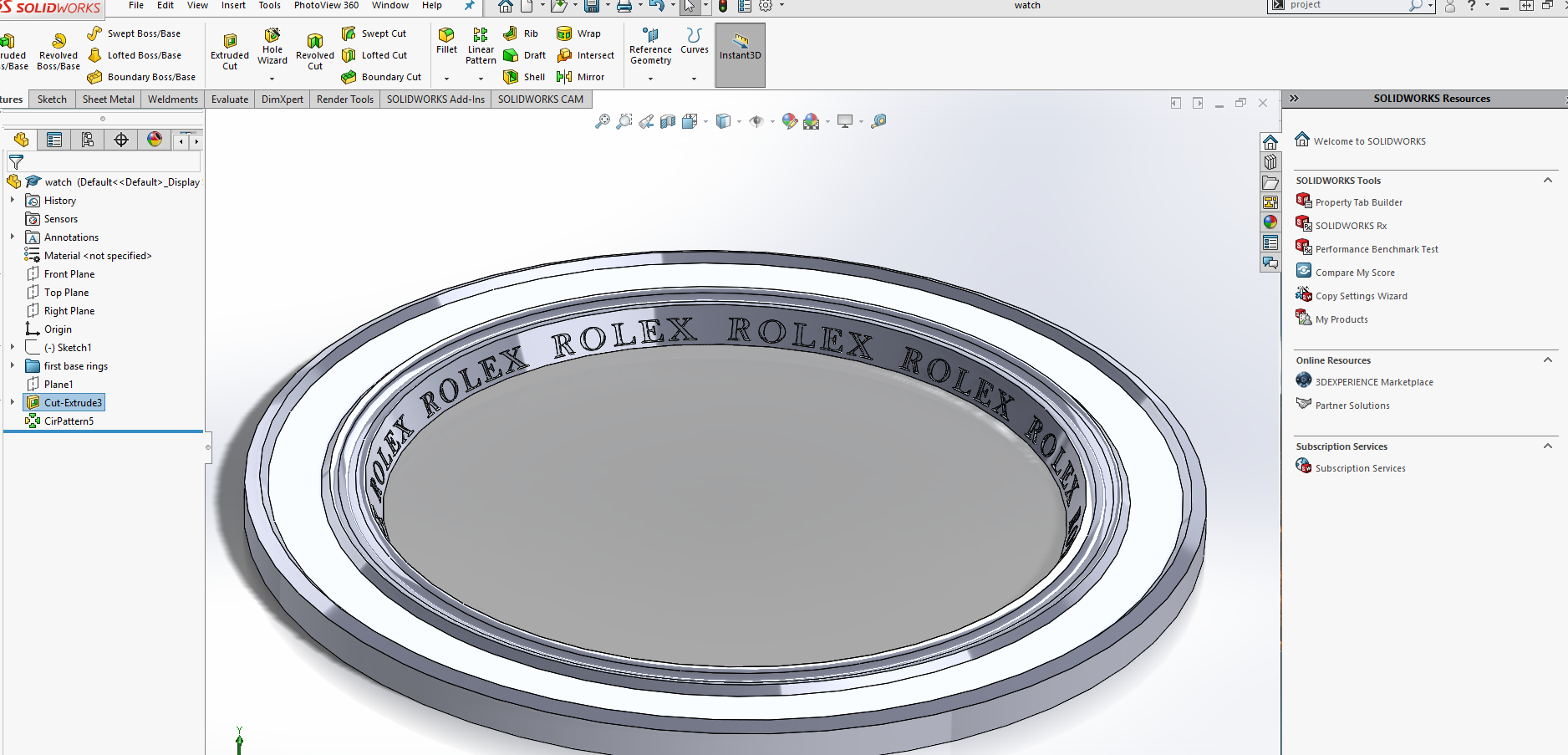Viewport: 1568px width, 755px height.
Task: Expand the History tree node
Action: (13, 201)
